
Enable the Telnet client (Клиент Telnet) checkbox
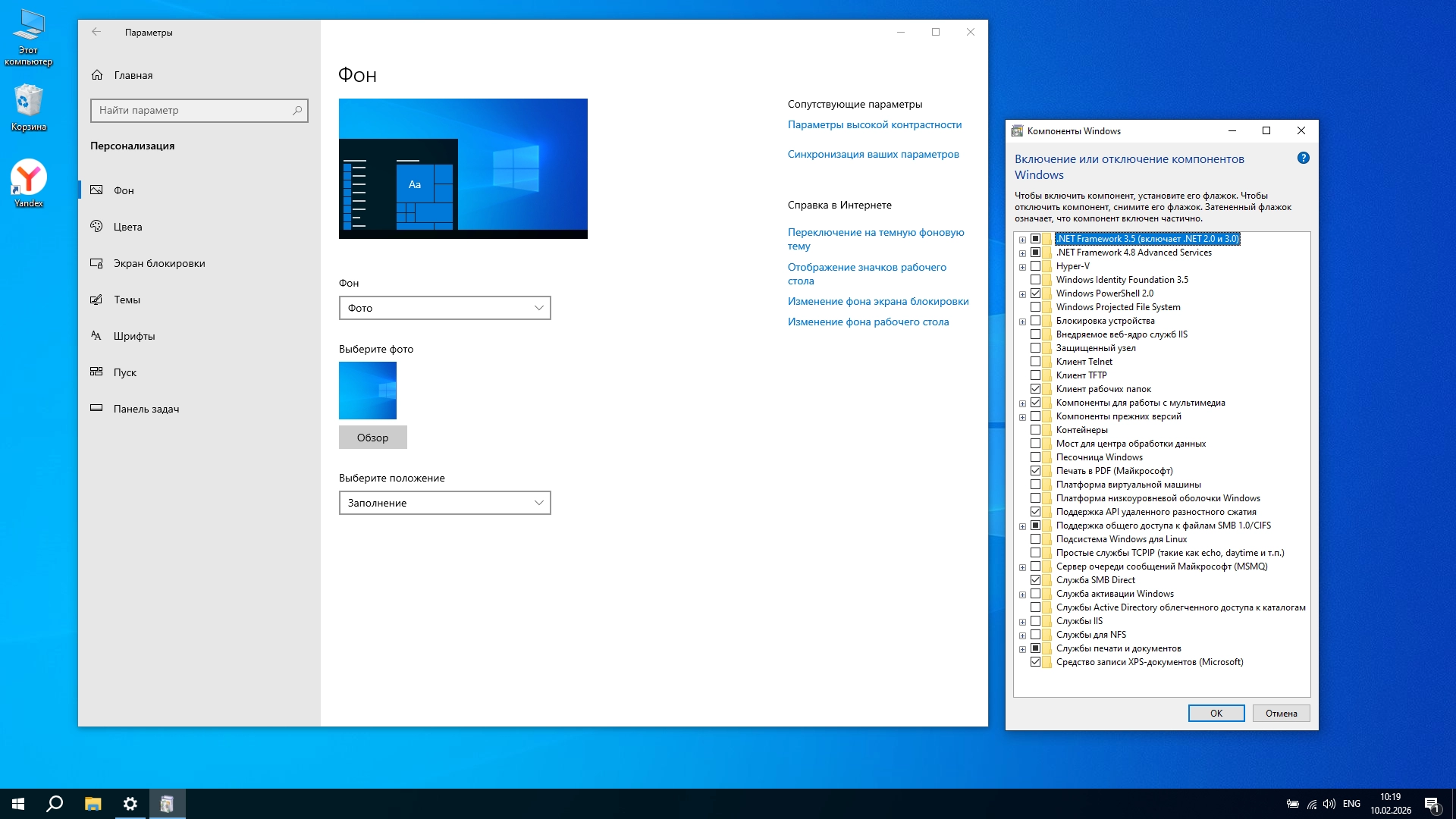[1035, 362]
